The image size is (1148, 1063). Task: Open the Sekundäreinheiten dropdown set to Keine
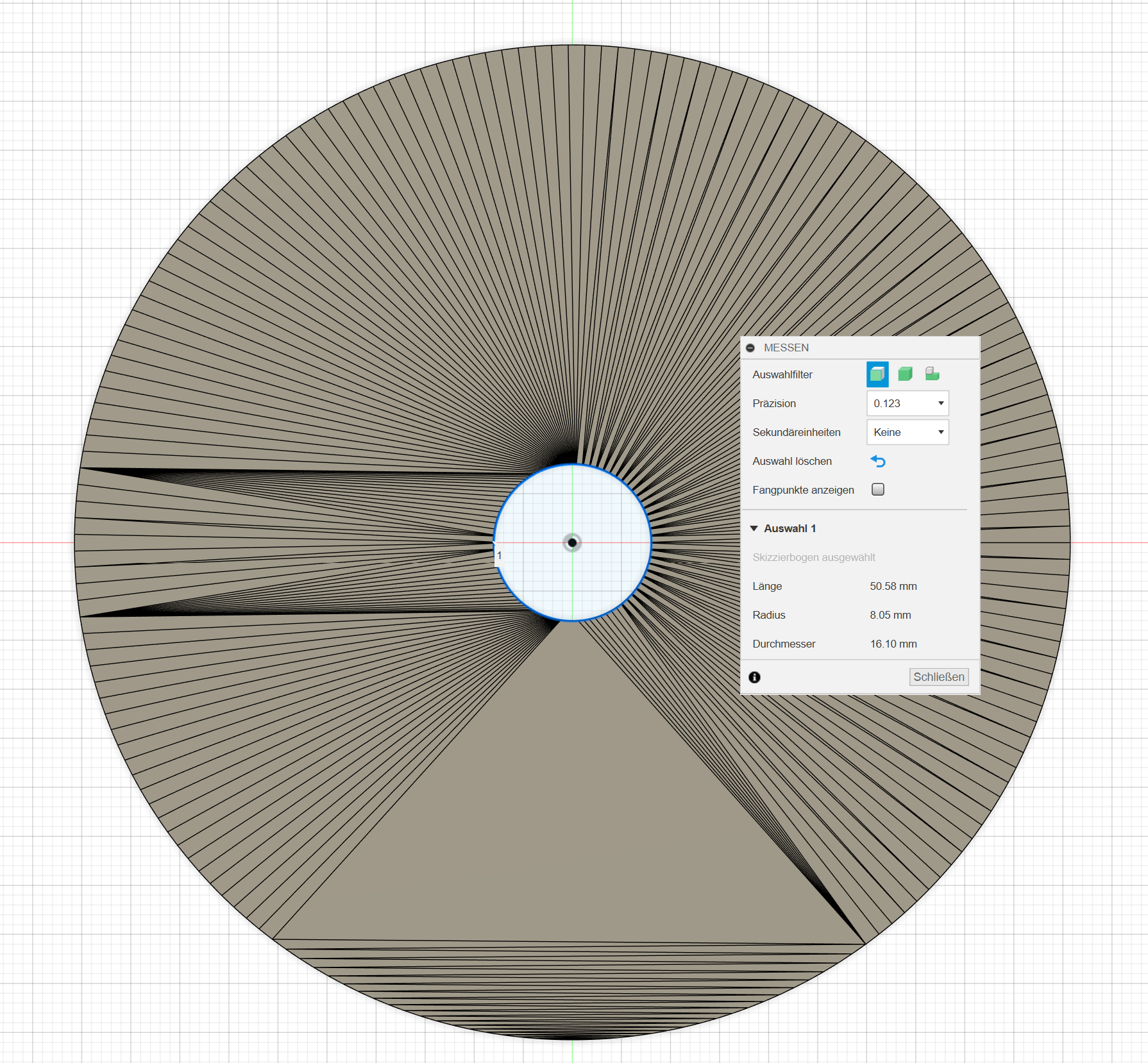coord(907,432)
